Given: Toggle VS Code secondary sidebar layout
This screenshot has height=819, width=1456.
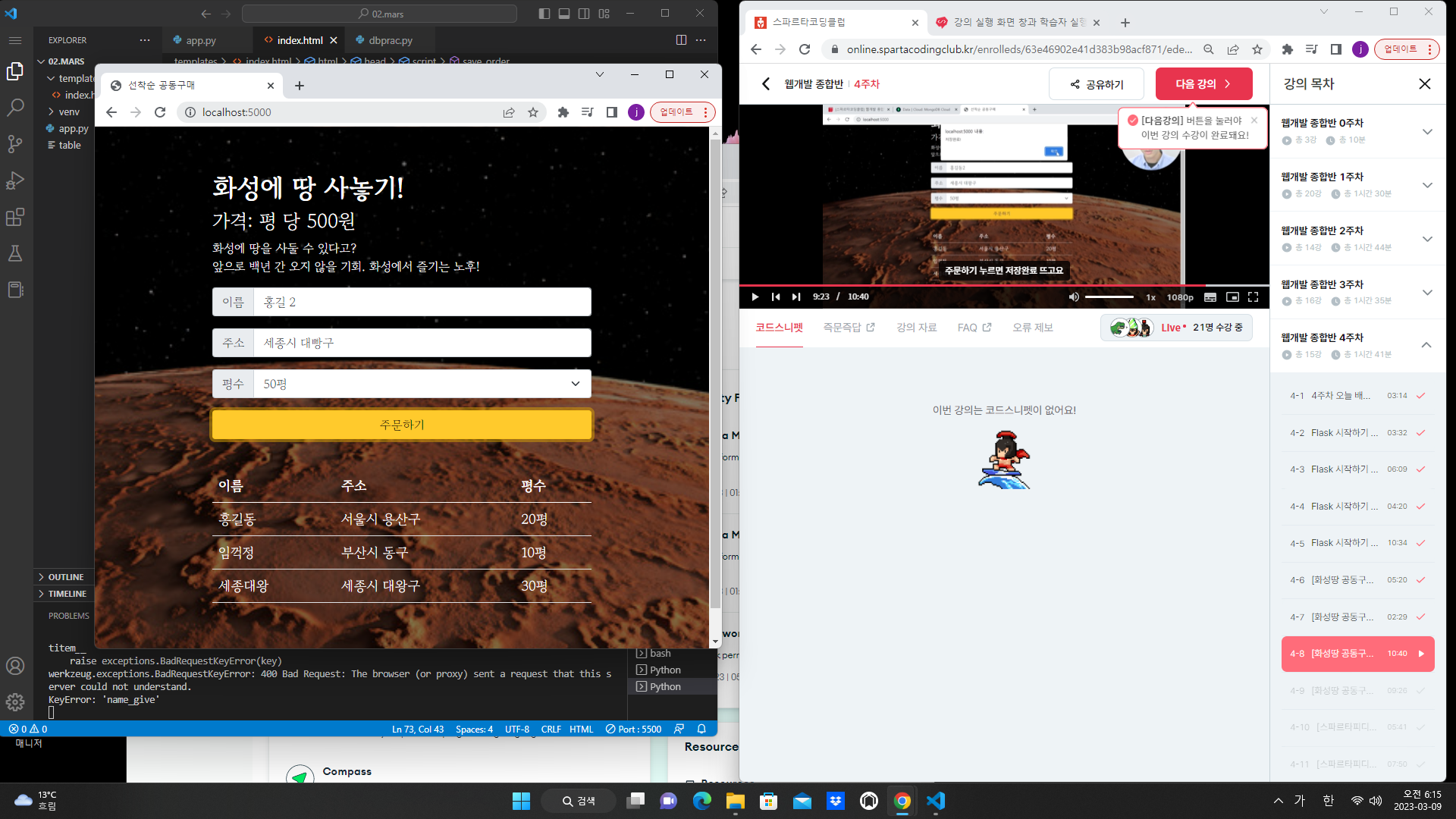Looking at the screenshot, I should pyautogui.click(x=584, y=14).
